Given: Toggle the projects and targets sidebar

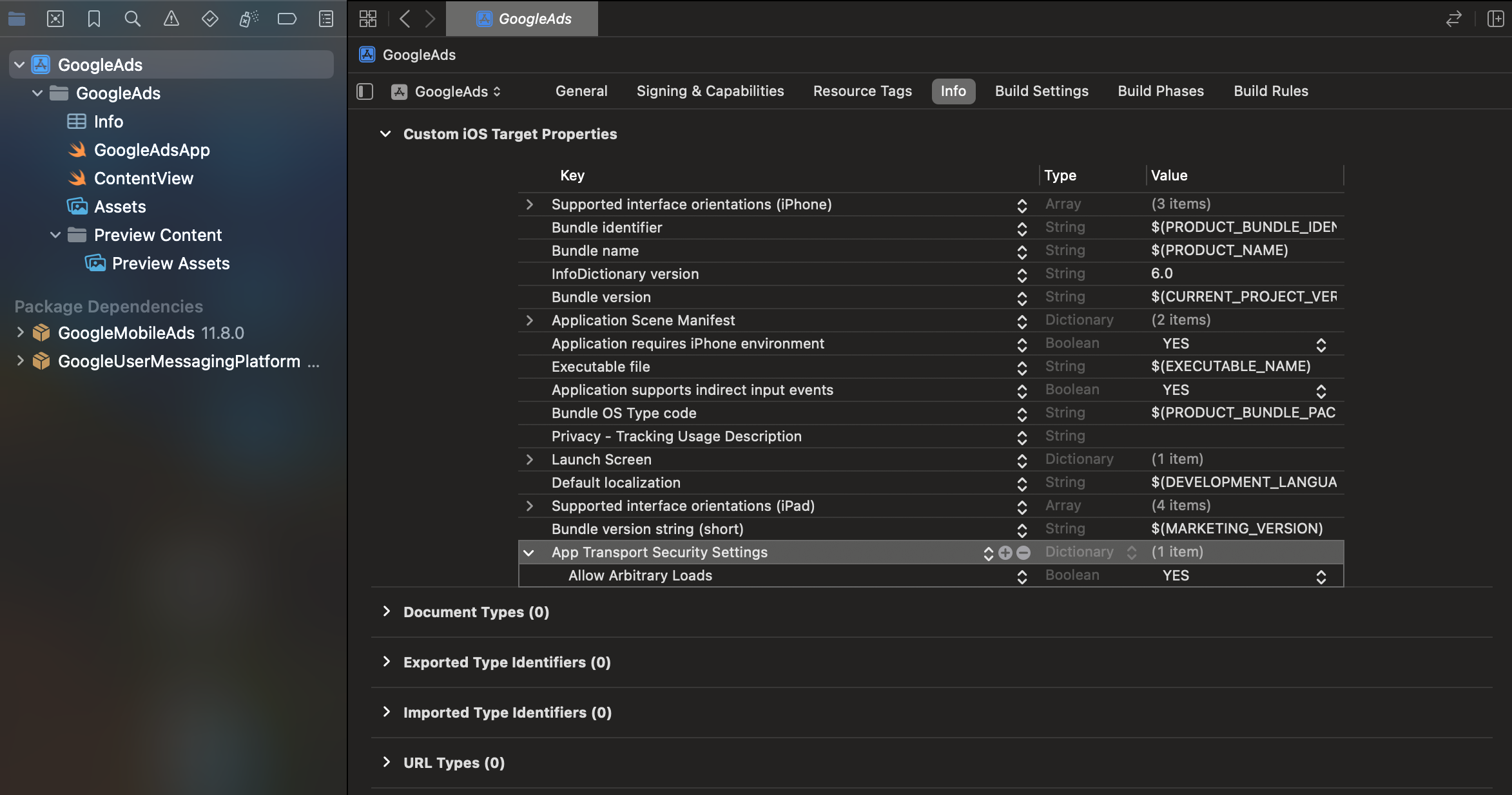Looking at the screenshot, I should [x=365, y=91].
